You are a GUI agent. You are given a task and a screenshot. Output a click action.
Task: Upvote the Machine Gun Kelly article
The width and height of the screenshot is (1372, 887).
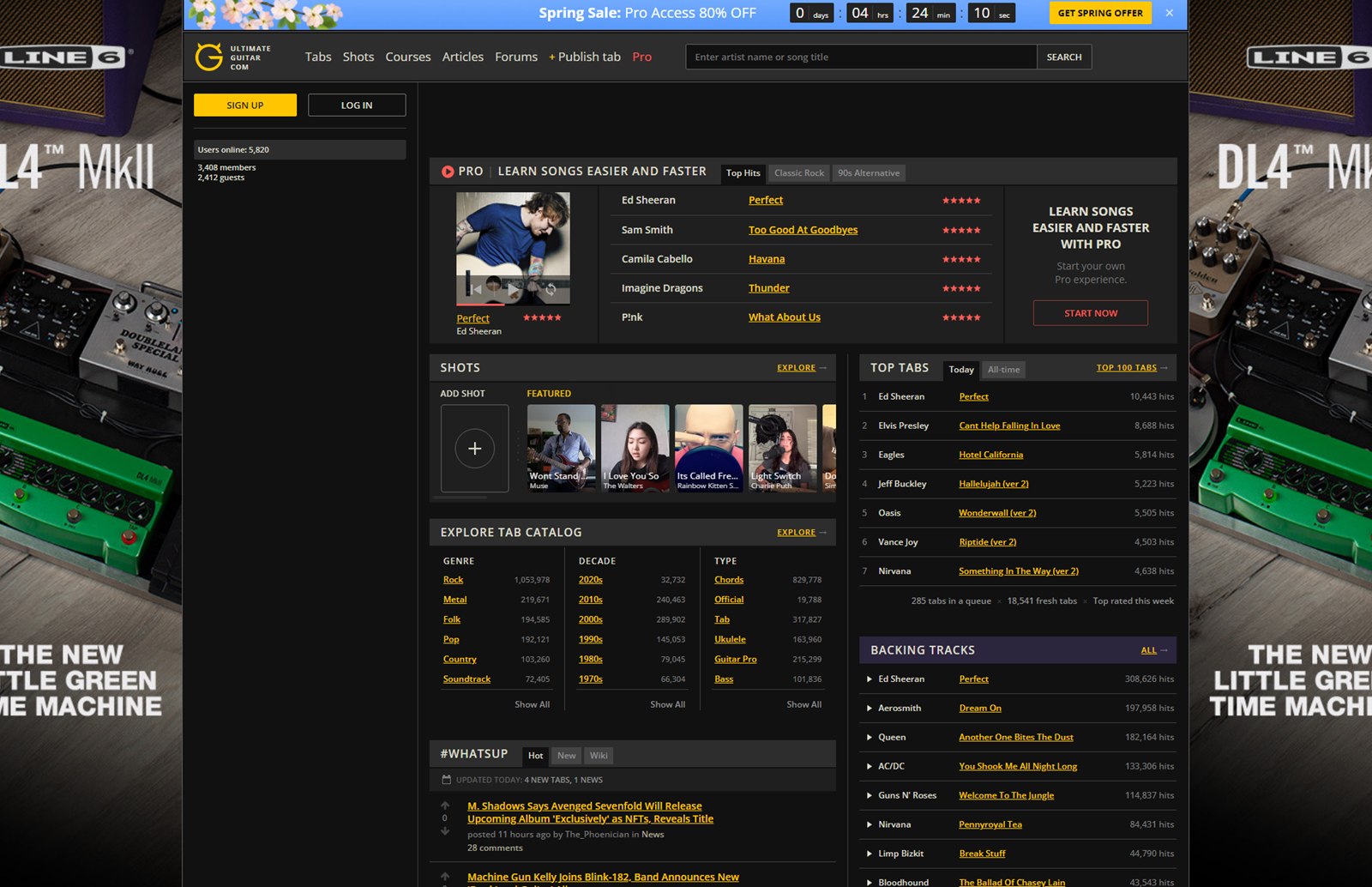point(445,877)
